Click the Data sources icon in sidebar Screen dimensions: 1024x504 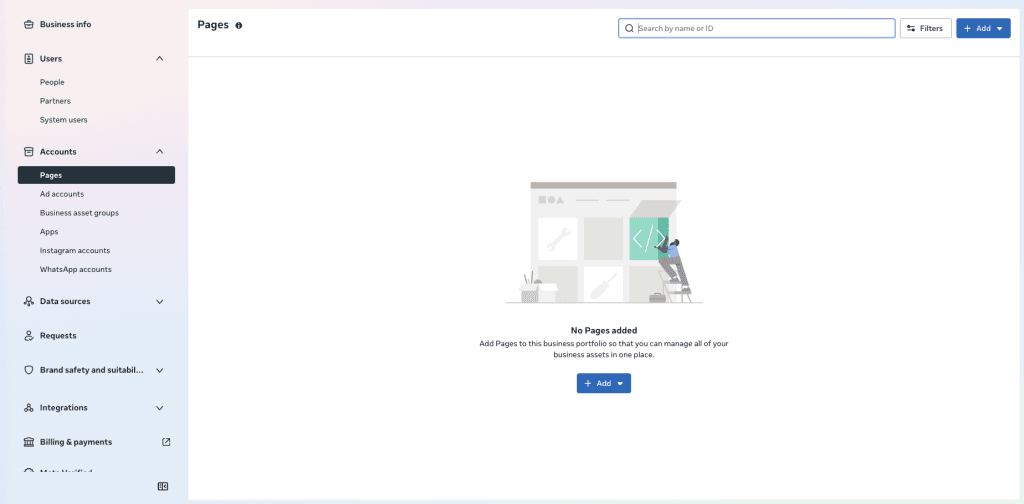(x=29, y=301)
